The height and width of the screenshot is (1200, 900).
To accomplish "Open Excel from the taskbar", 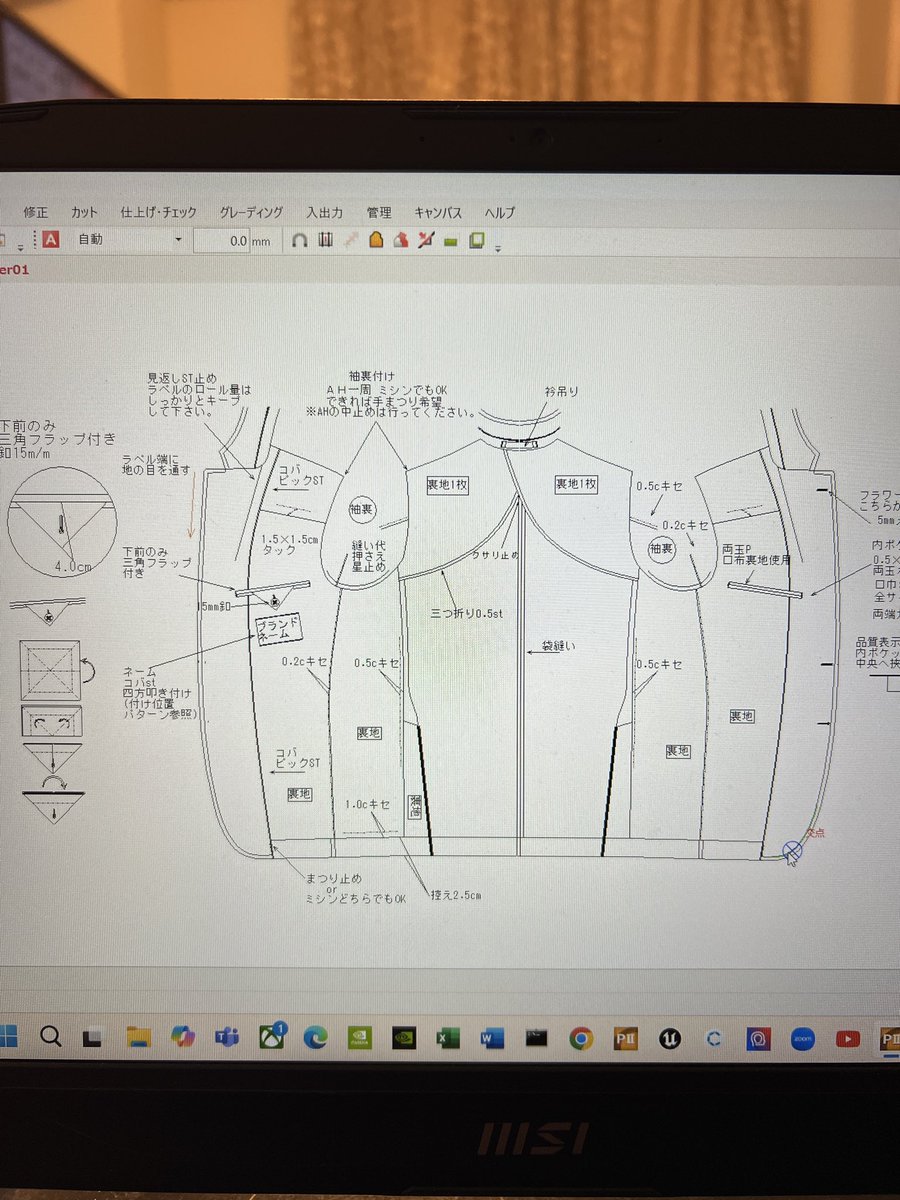I will (x=448, y=1038).
